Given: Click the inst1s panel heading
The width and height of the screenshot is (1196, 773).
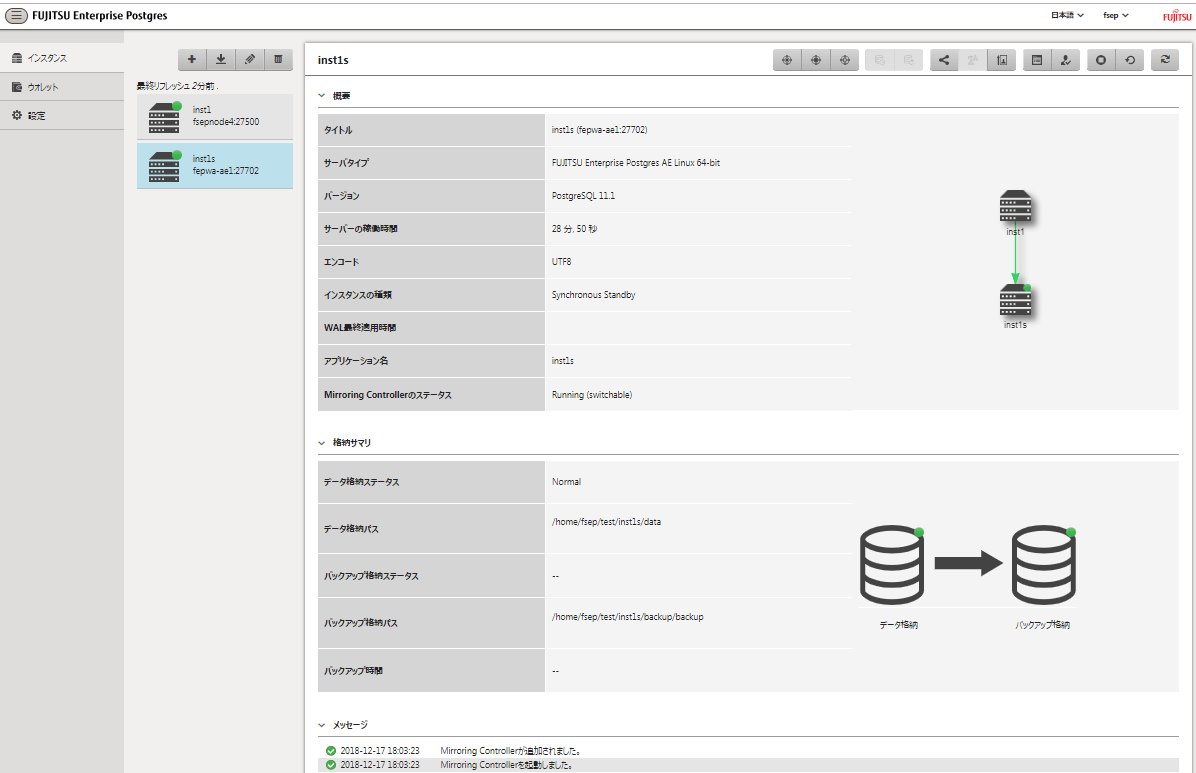Looking at the screenshot, I should tap(333, 60).
